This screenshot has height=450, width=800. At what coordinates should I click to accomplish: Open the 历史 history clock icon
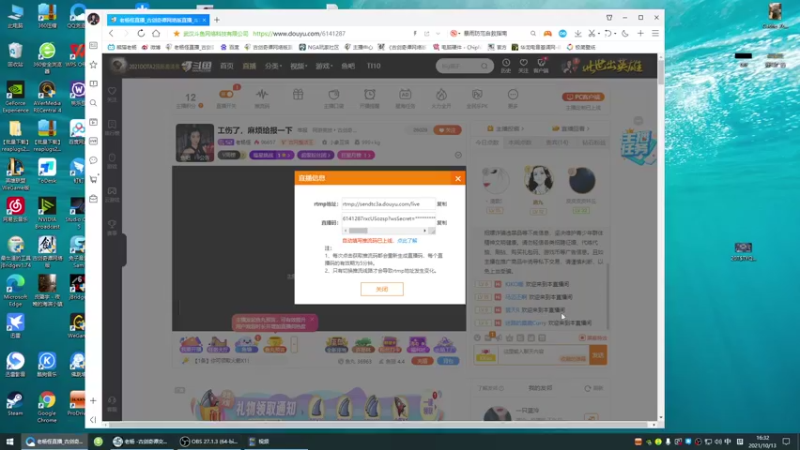point(506,65)
